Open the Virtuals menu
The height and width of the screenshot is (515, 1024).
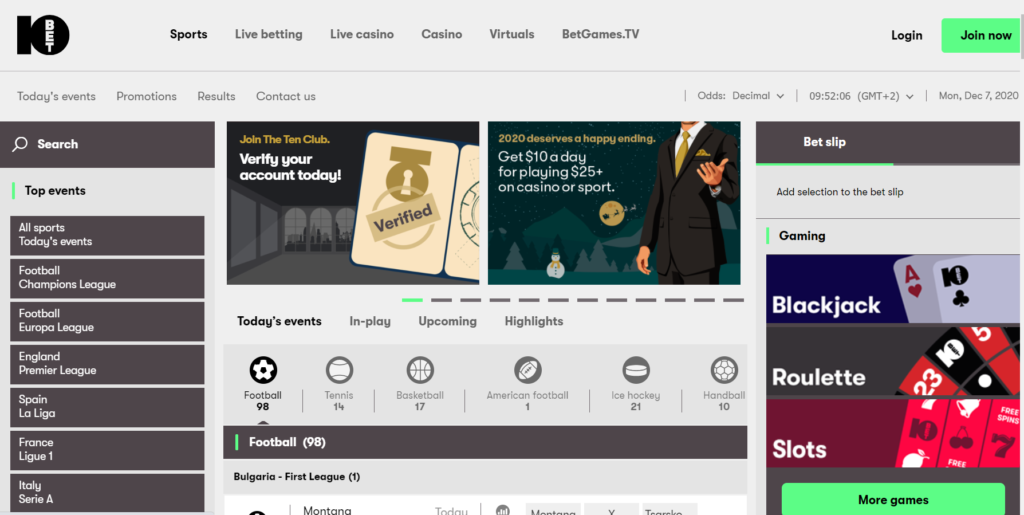pyautogui.click(x=512, y=35)
